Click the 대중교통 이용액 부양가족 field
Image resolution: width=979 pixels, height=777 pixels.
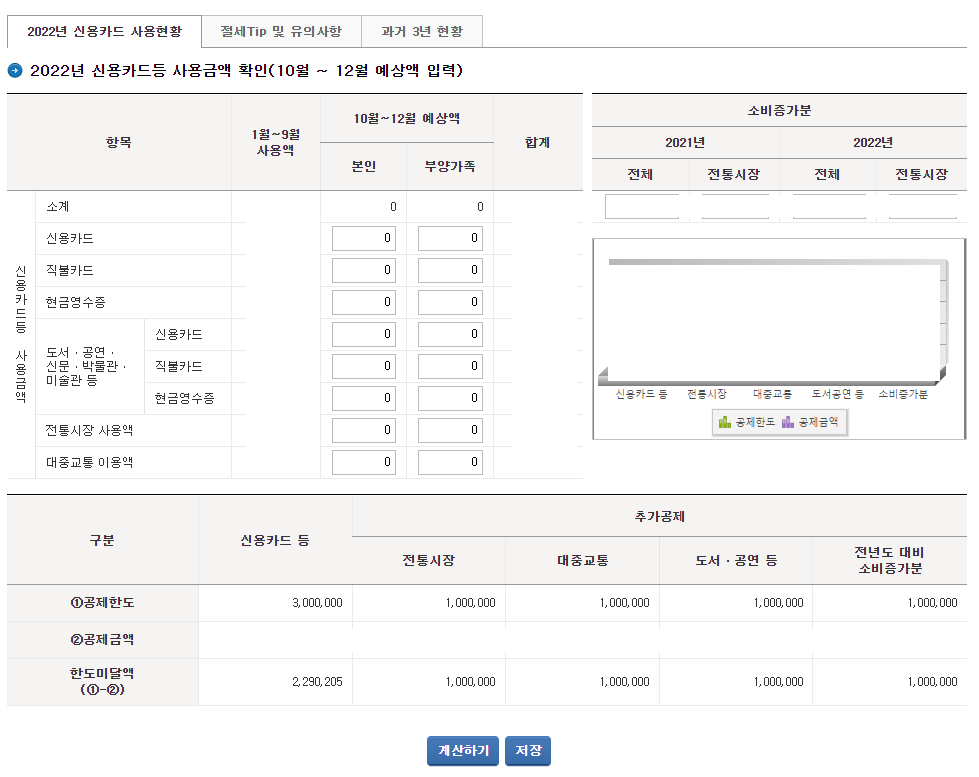click(x=450, y=462)
